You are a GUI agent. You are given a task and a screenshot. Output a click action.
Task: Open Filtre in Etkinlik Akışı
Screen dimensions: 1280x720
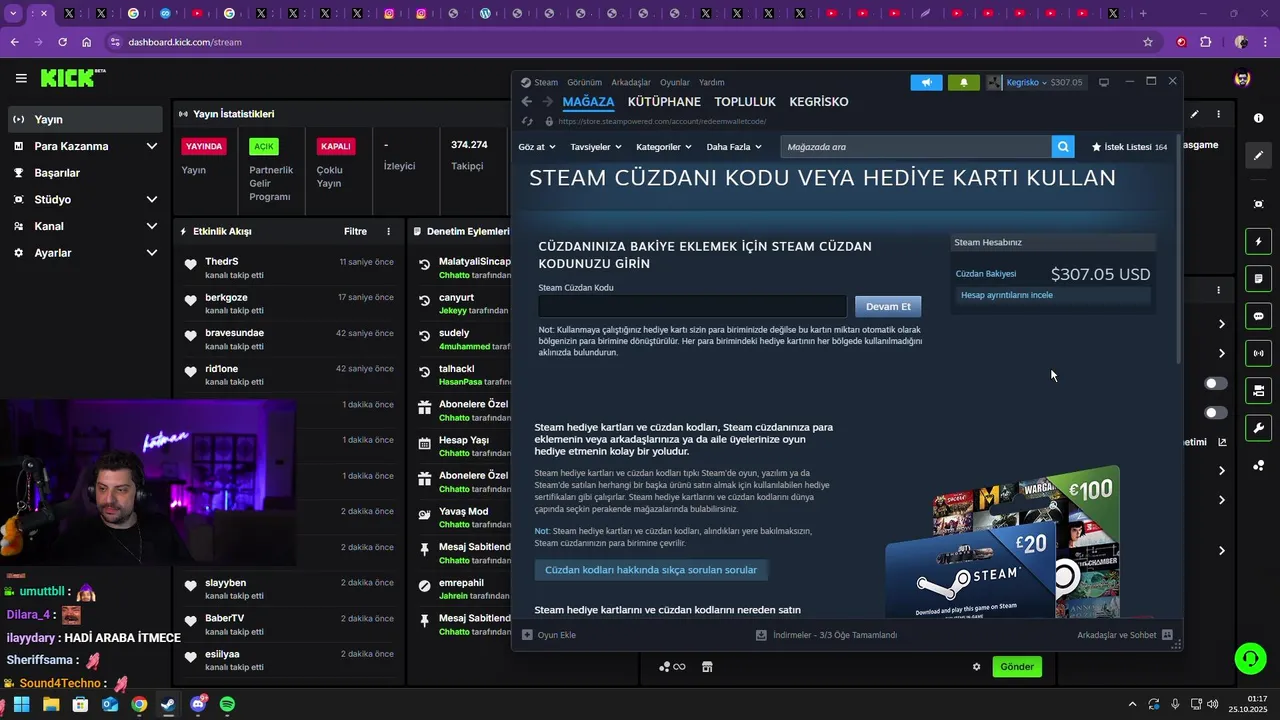point(355,231)
